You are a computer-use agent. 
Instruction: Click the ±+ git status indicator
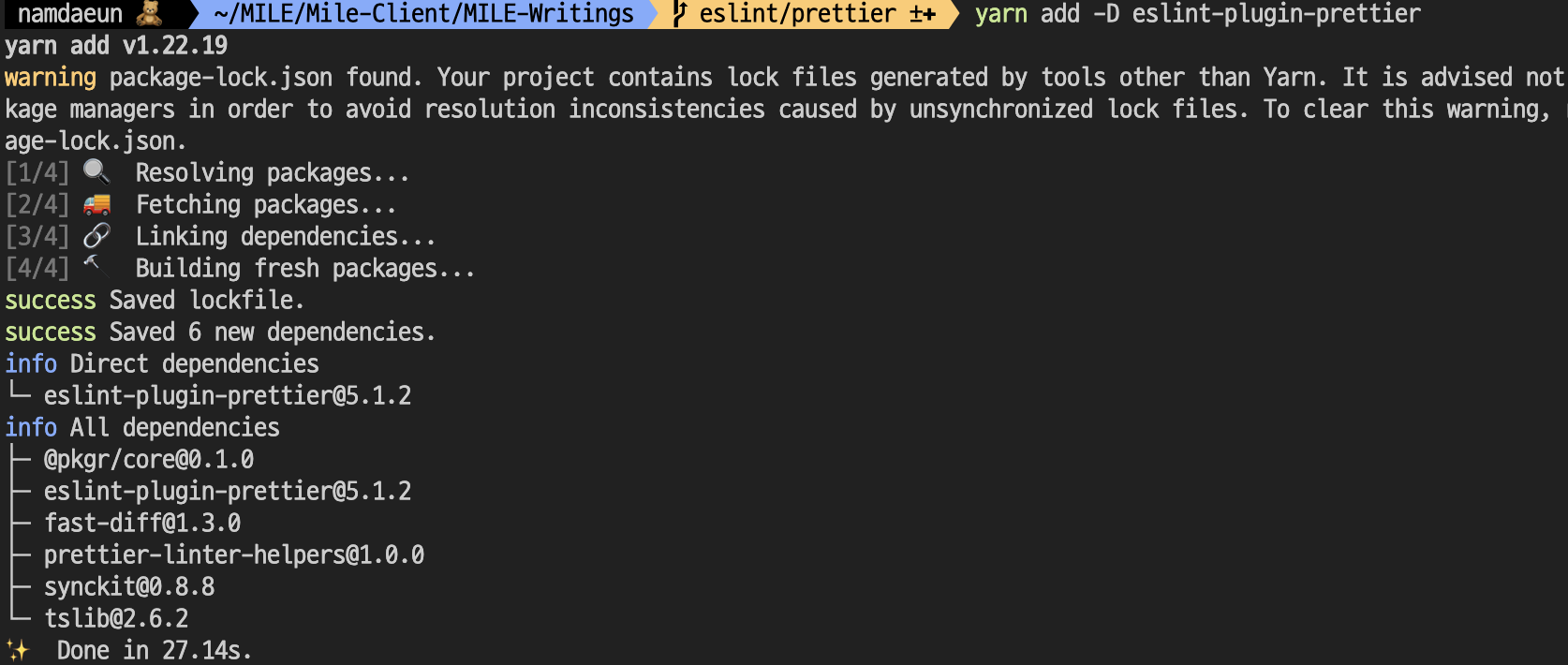(x=923, y=14)
